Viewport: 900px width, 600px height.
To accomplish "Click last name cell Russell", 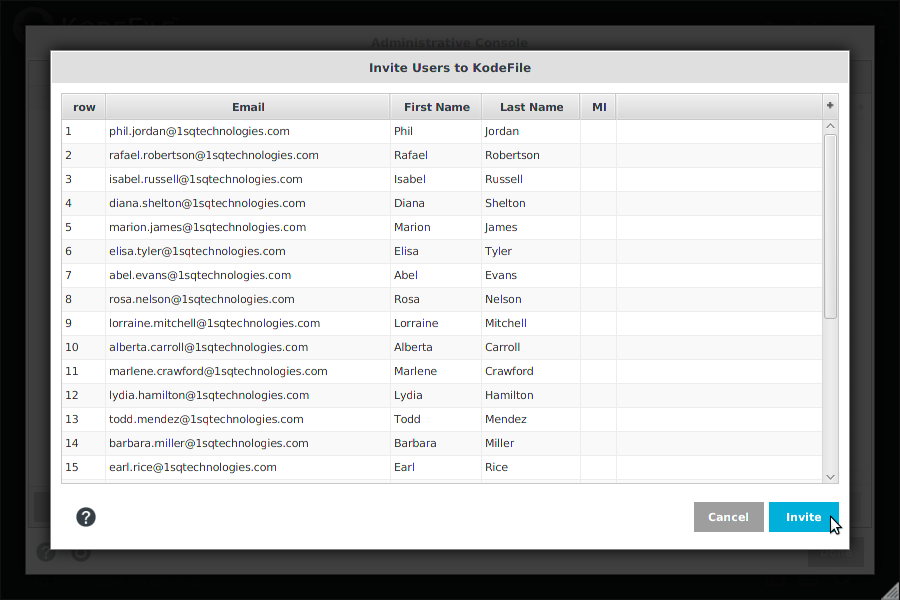I will click(531, 180).
